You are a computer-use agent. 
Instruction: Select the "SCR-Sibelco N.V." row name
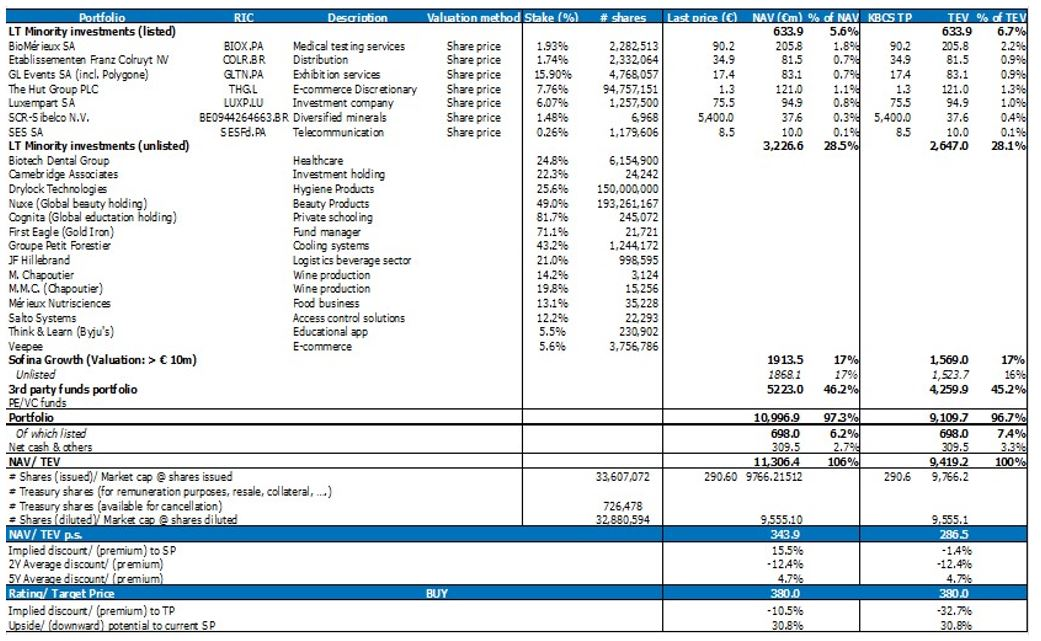(x=48, y=117)
